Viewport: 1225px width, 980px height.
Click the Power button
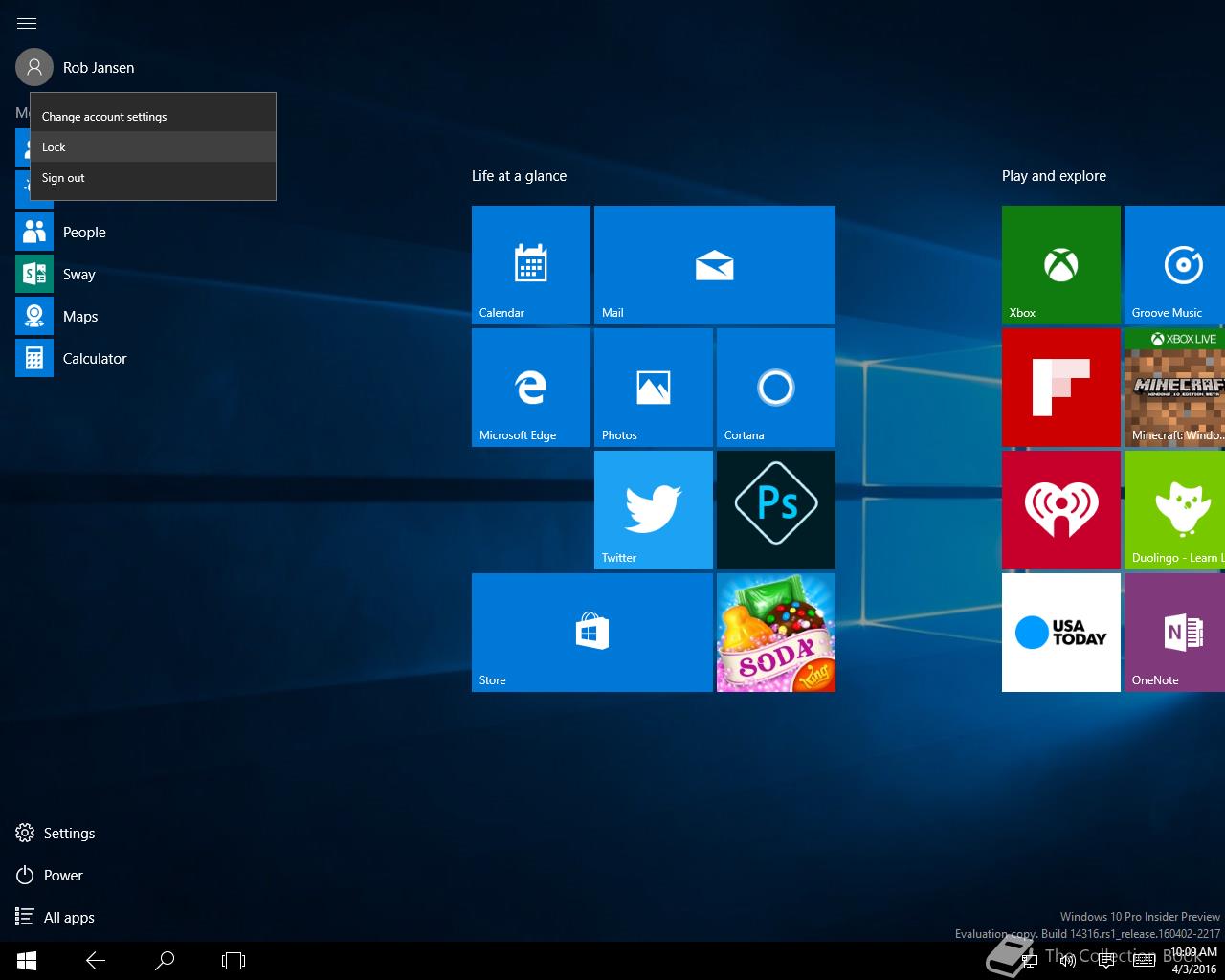click(x=50, y=875)
